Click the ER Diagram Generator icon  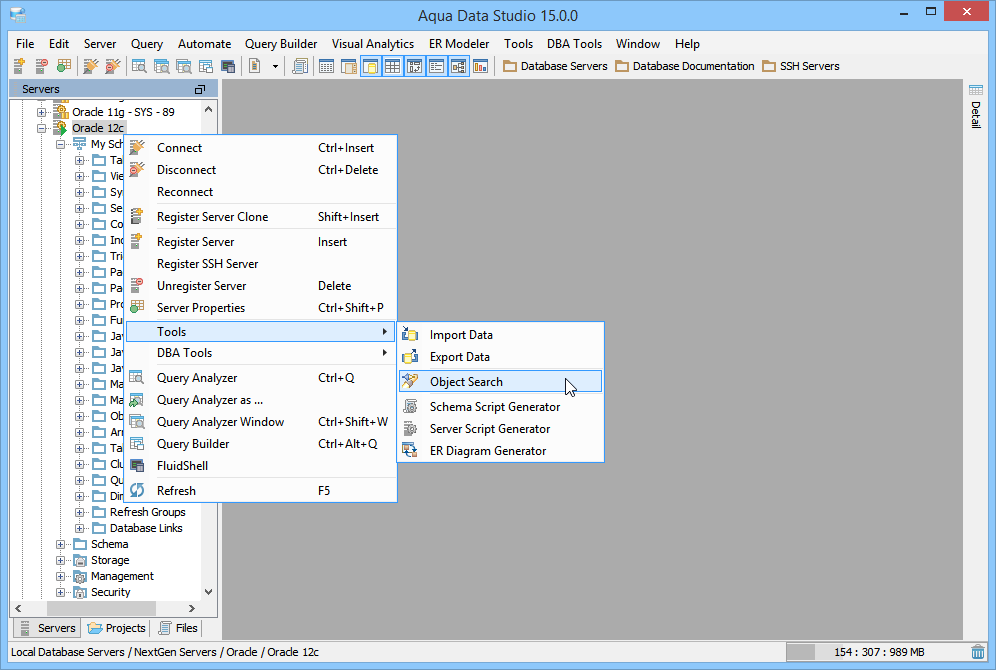pos(410,451)
